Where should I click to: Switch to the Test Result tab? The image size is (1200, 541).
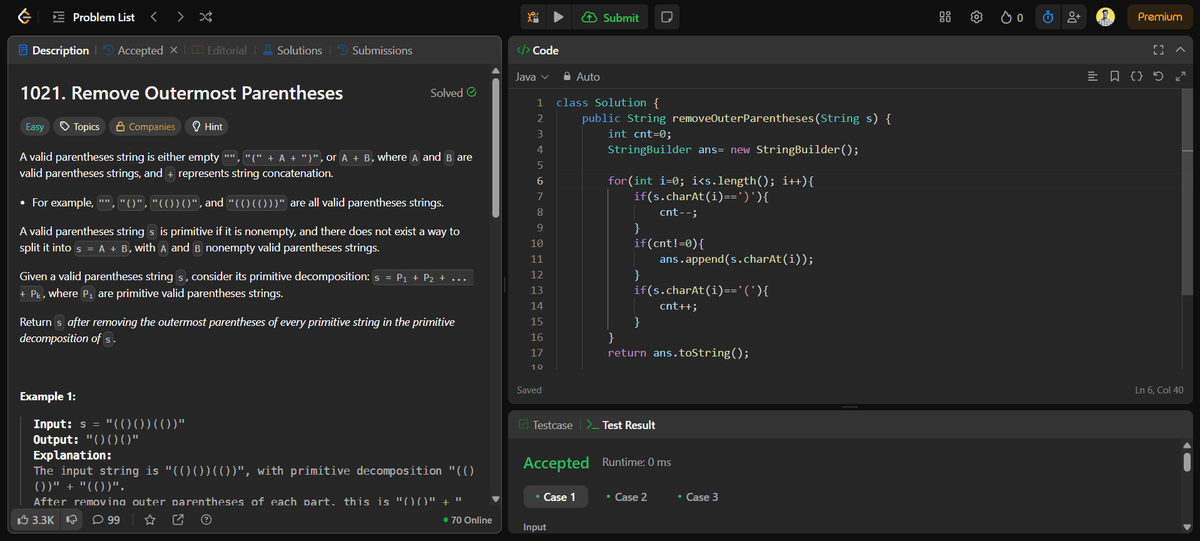[x=619, y=425]
